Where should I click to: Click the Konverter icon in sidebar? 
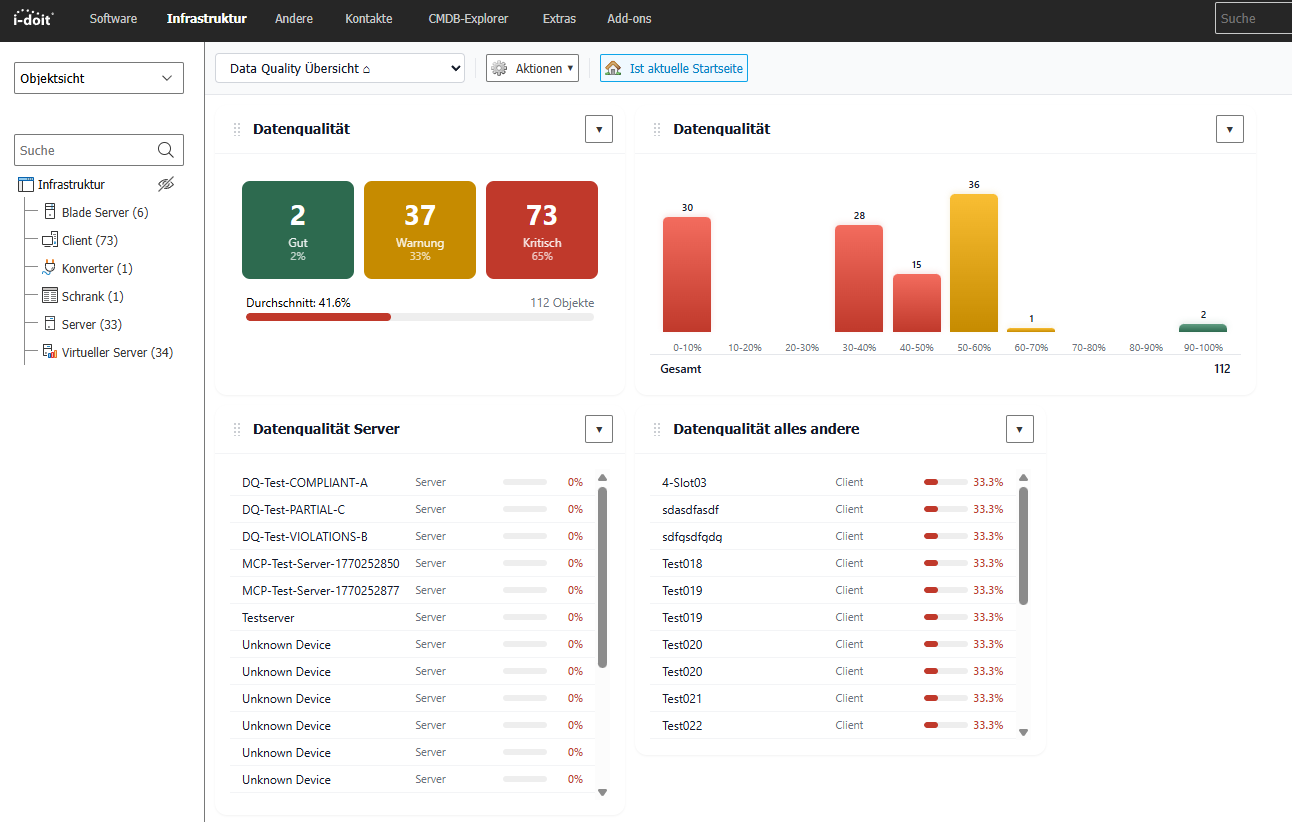coord(47,267)
